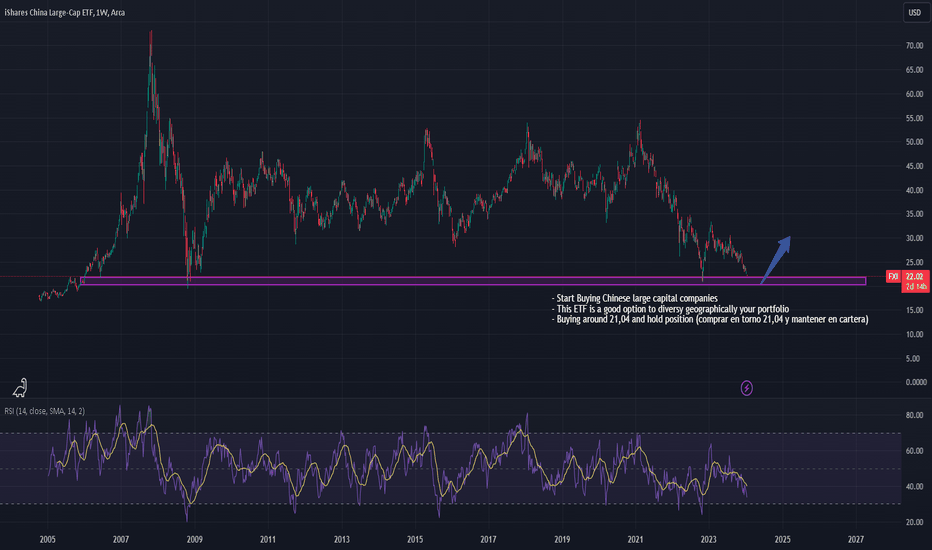The image size is (932, 550).
Task: Click the 2007 label on the time axis
Action: [x=121, y=539]
